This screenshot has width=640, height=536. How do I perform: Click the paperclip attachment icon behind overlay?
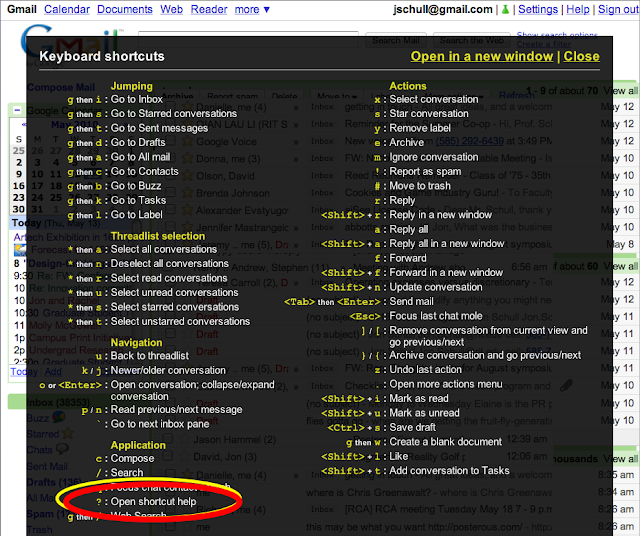(566, 385)
